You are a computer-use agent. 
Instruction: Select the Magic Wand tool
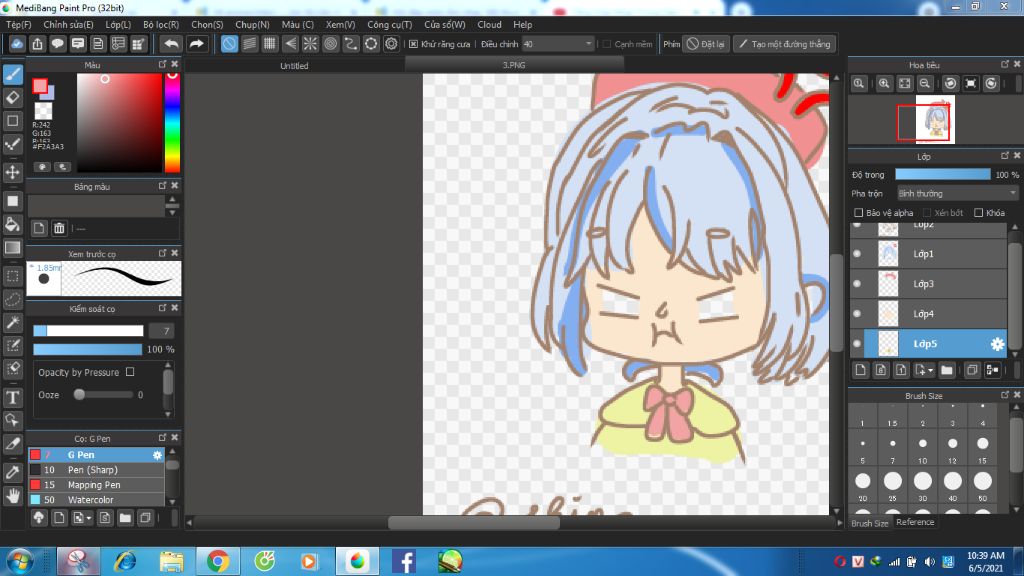(13, 322)
